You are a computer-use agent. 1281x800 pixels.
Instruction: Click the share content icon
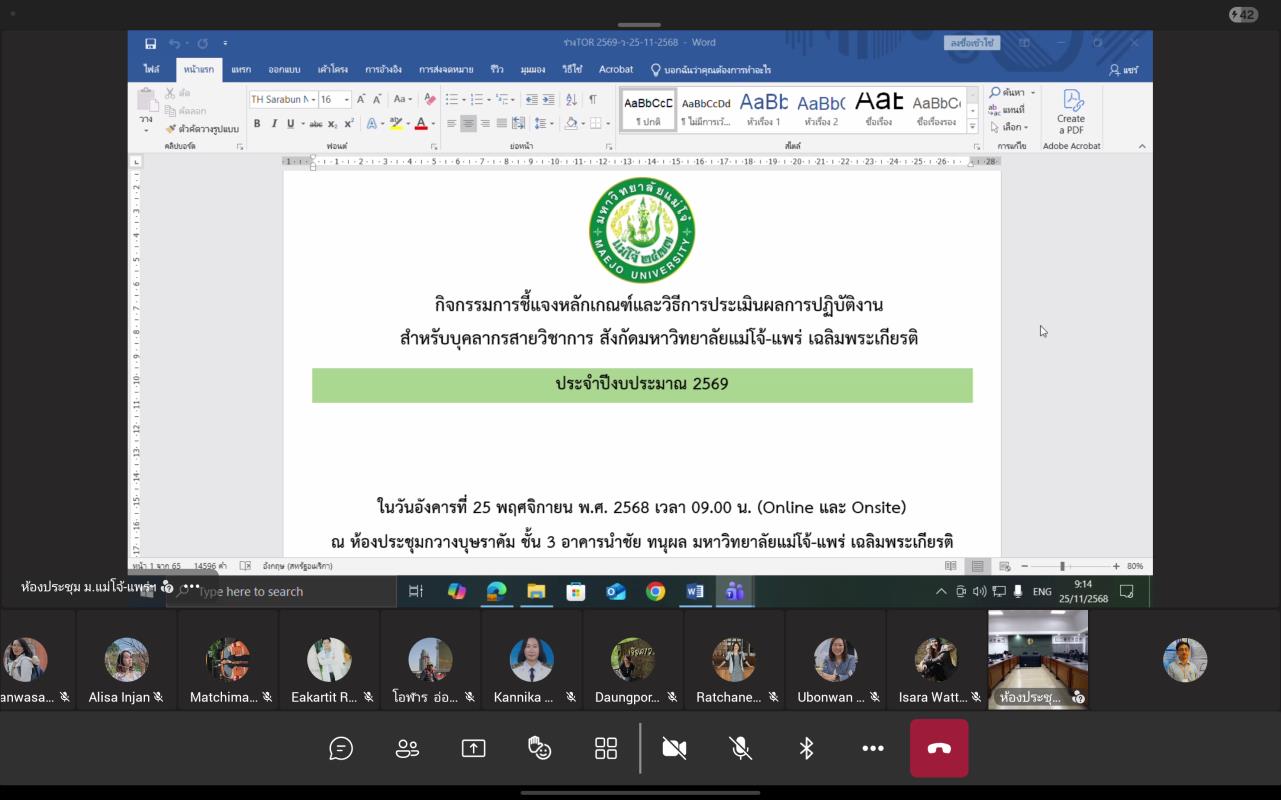[x=473, y=748]
